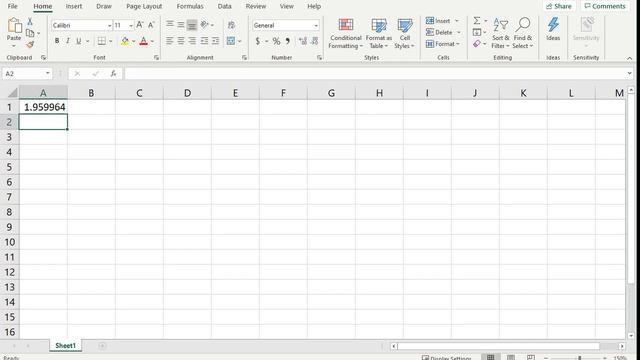This screenshot has height=360, width=640.
Task: Switch to the Formulas tab
Action: coord(190,6)
